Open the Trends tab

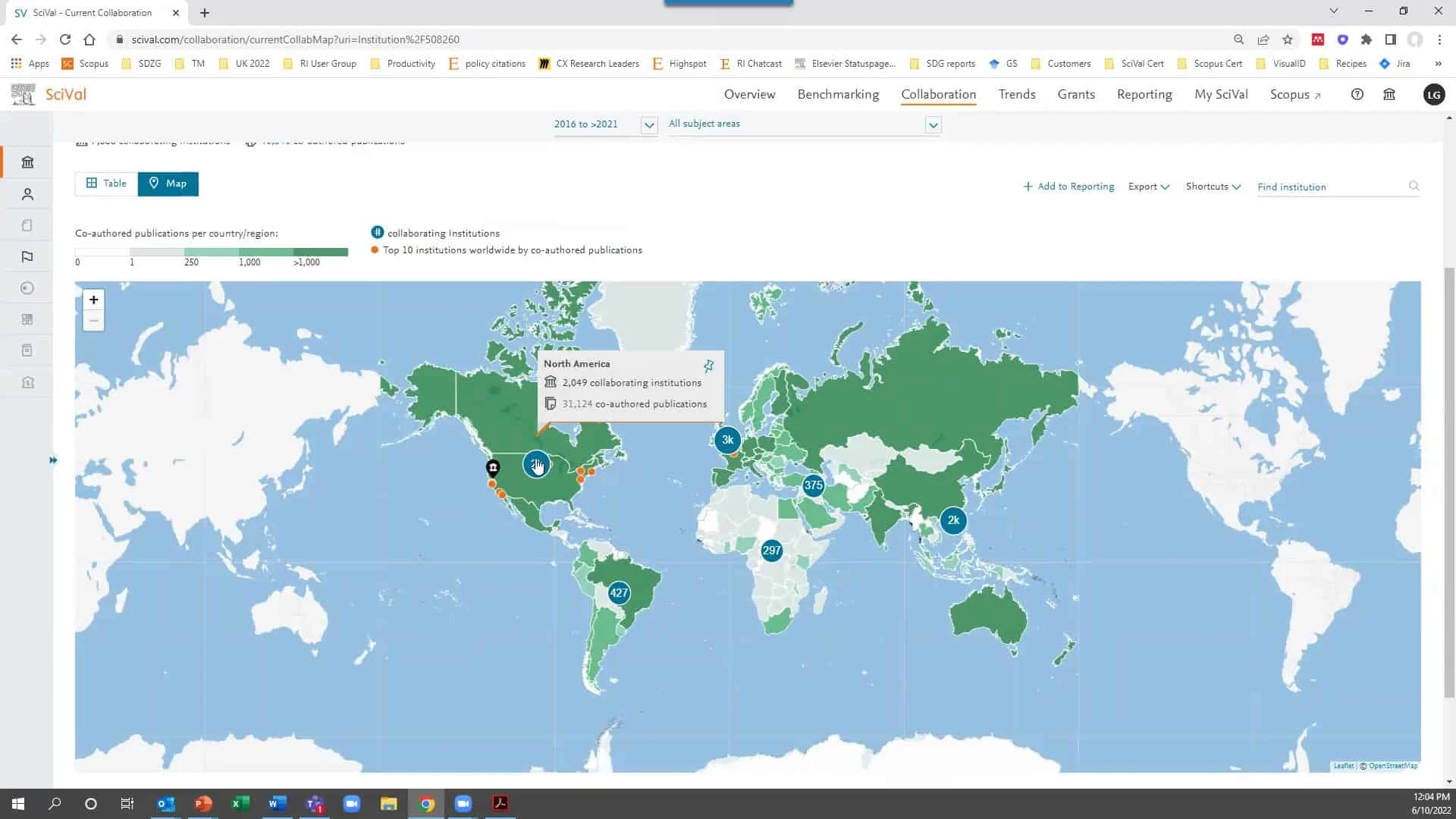click(x=1016, y=95)
